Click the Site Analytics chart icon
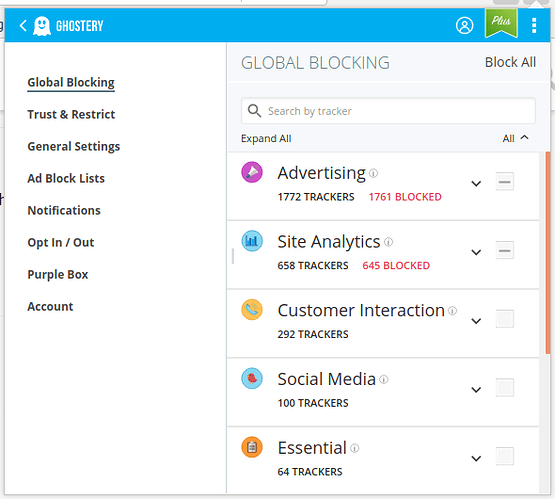 tap(252, 241)
